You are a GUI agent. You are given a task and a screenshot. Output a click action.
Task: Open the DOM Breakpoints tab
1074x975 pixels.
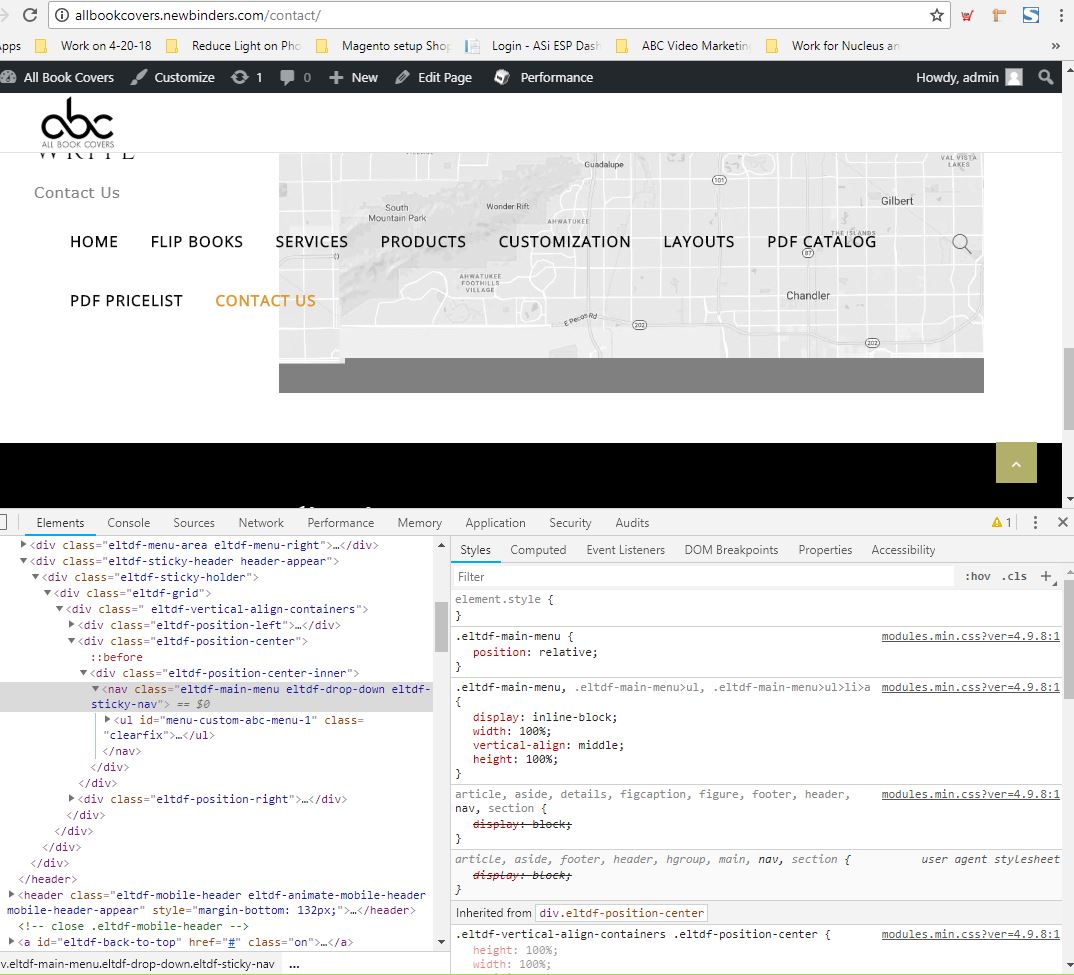click(731, 550)
